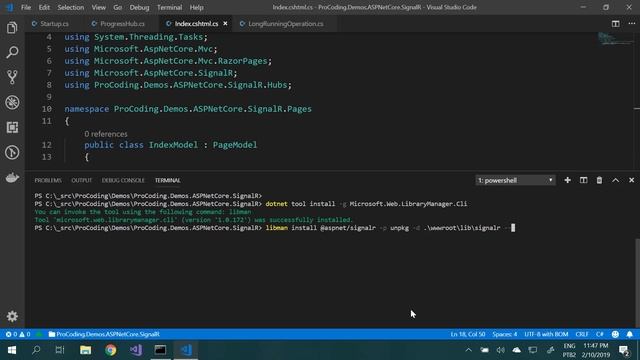Change encoding UTF-8 with BOM
The height and width of the screenshot is (360, 640).
coord(546,334)
